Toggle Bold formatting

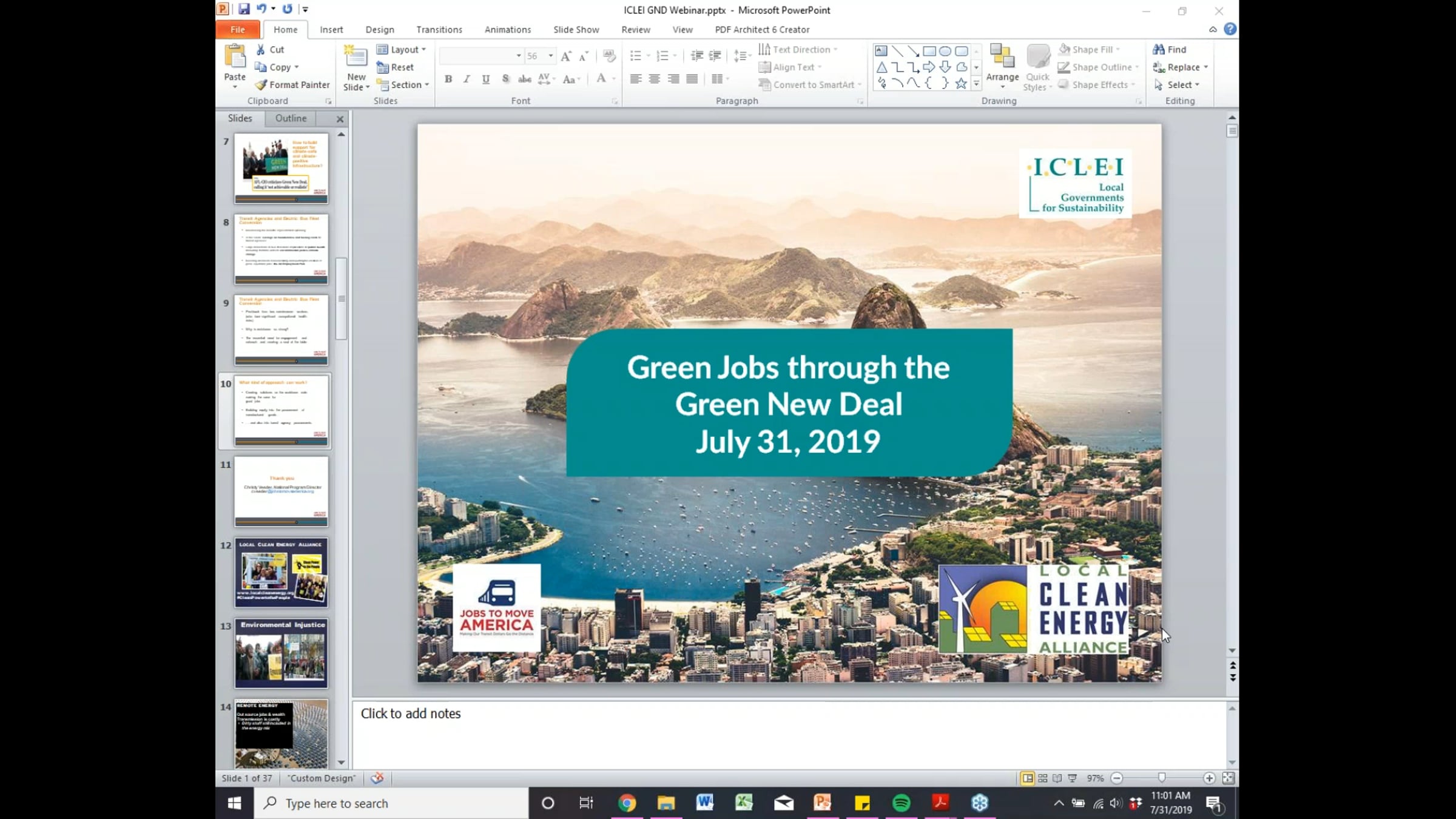(448, 79)
